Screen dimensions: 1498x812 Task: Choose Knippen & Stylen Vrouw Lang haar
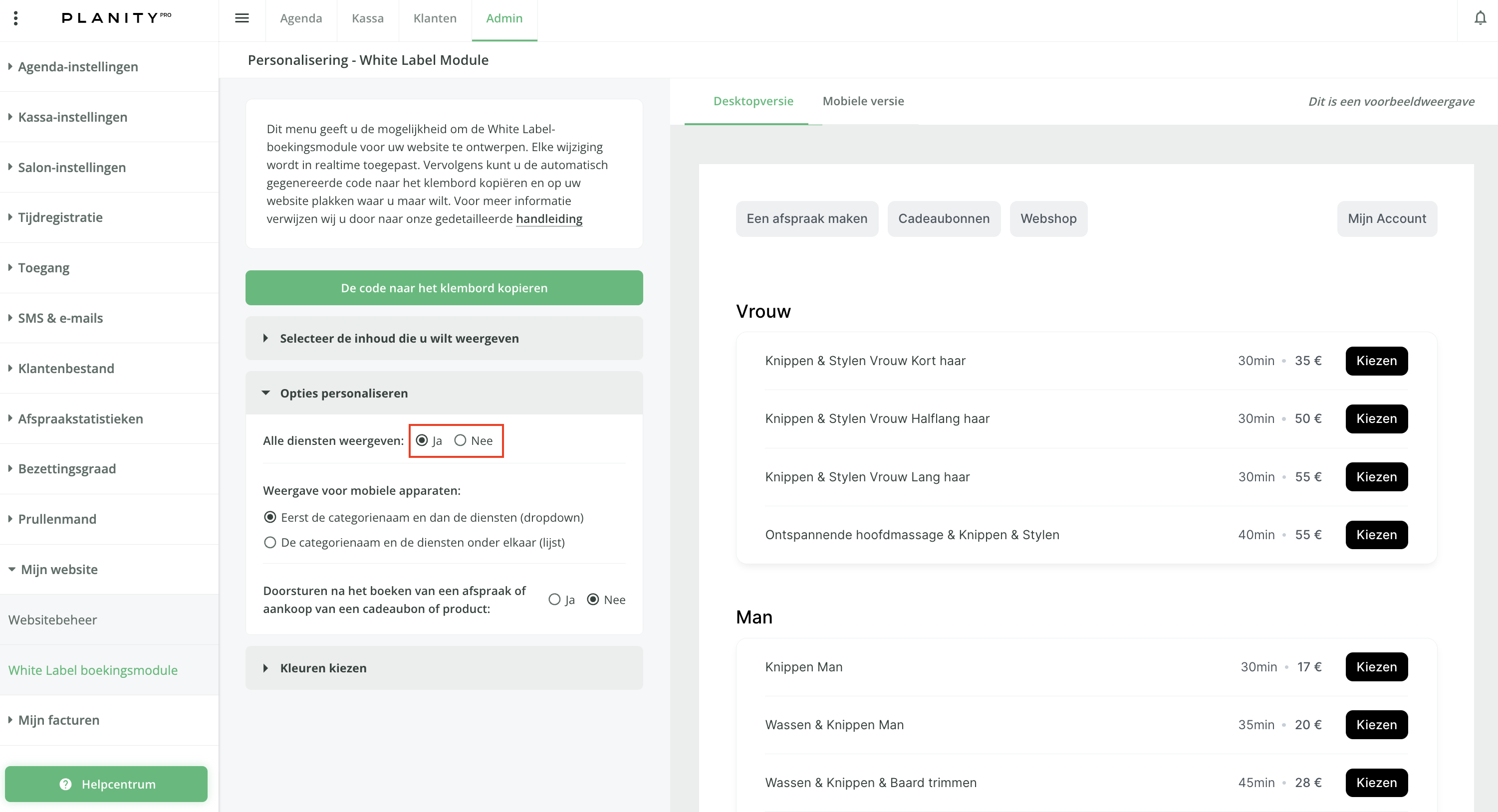coord(1376,477)
